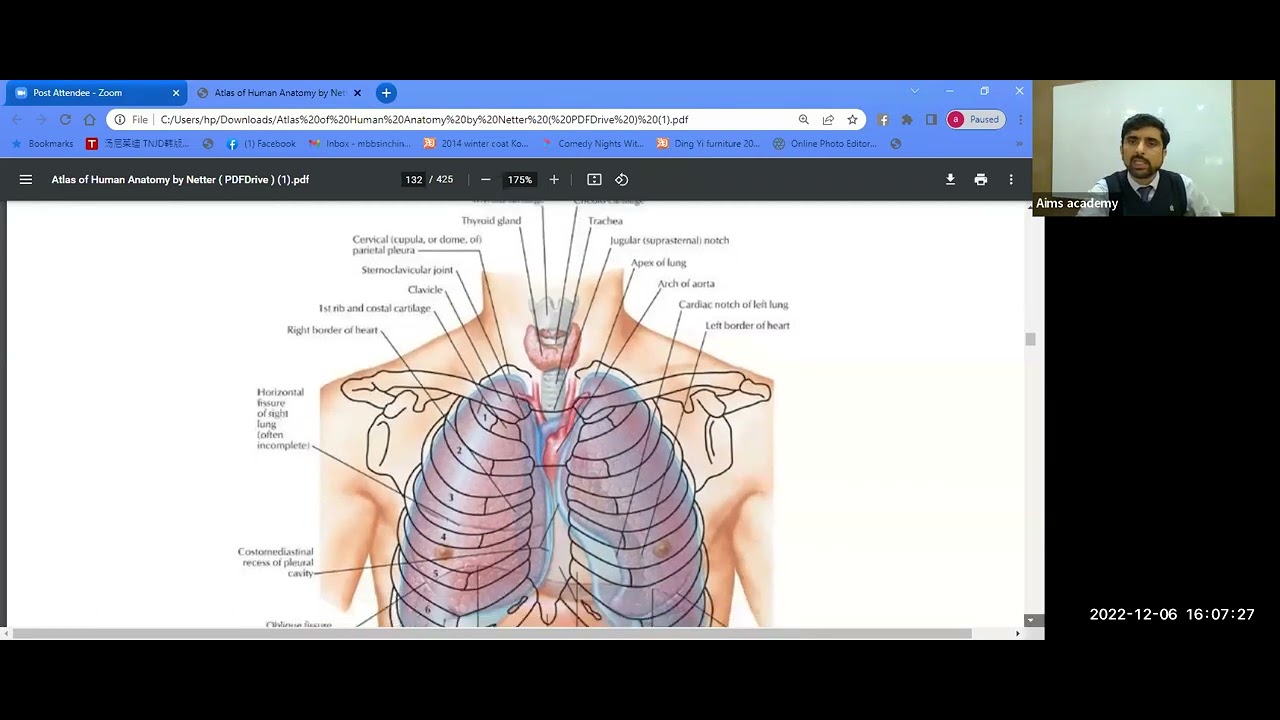The width and height of the screenshot is (1280, 720).
Task: Open the Paused profile button
Action: (976, 120)
